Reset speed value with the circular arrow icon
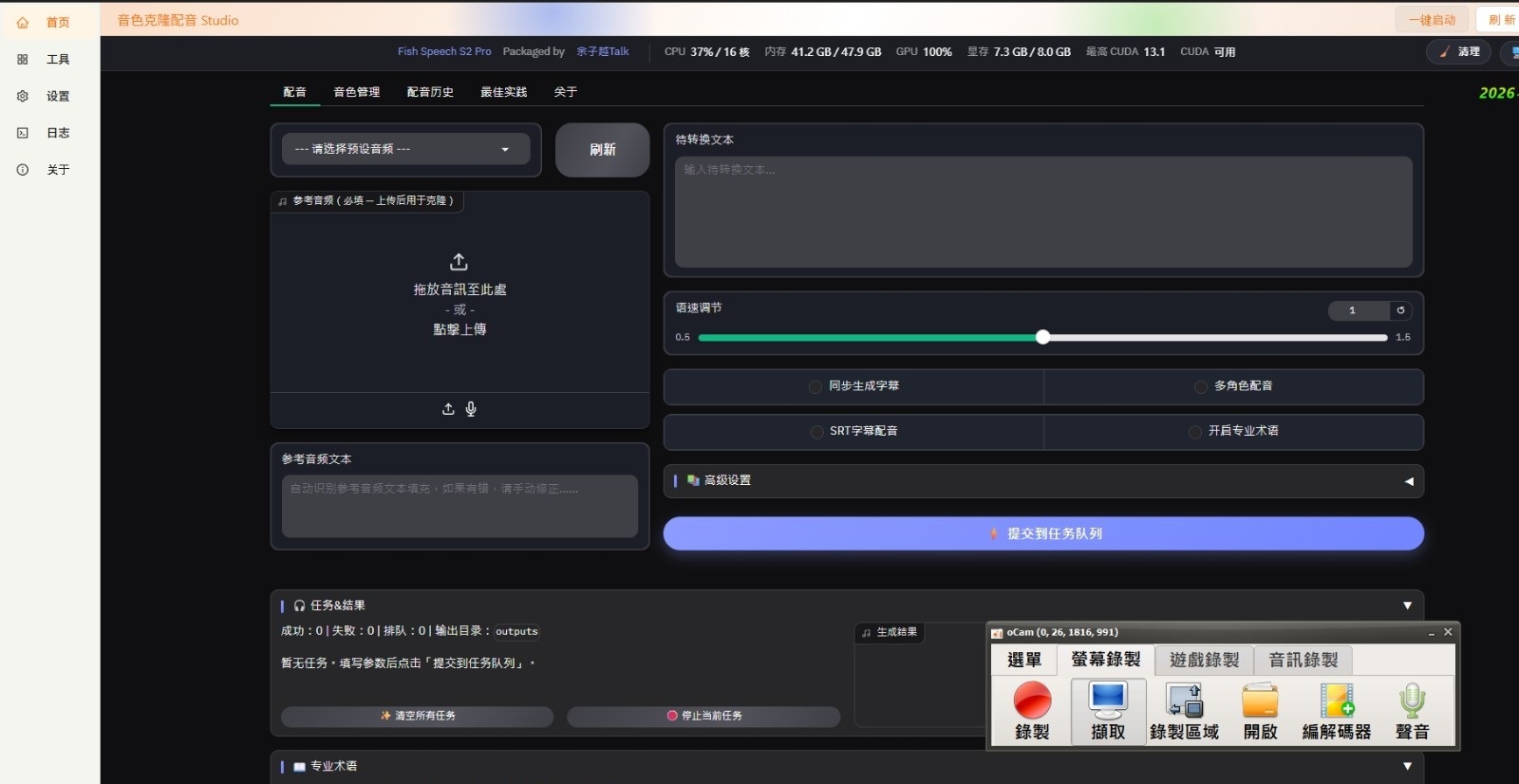The width and height of the screenshot is (1519, 784). click(x=1400, y=310)
